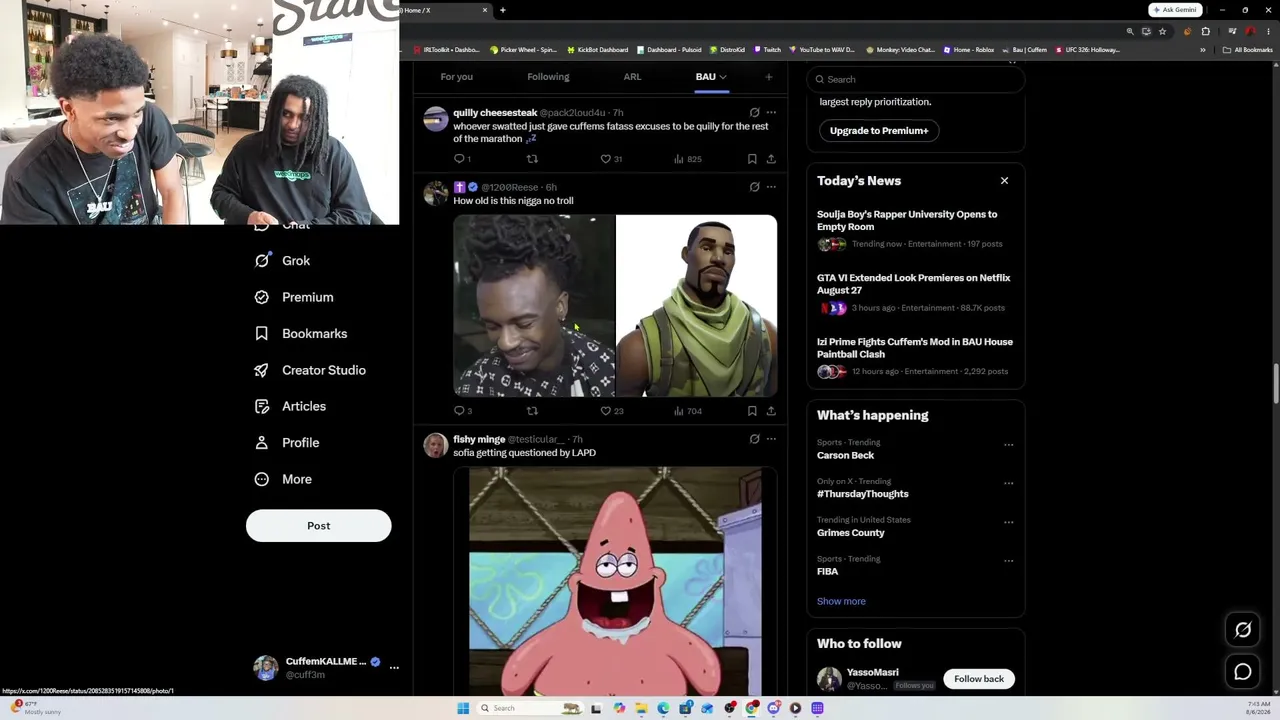Open File Explorer from the taskbar
The height and width of the screenshot is (720, 1280).
(641, 708)
